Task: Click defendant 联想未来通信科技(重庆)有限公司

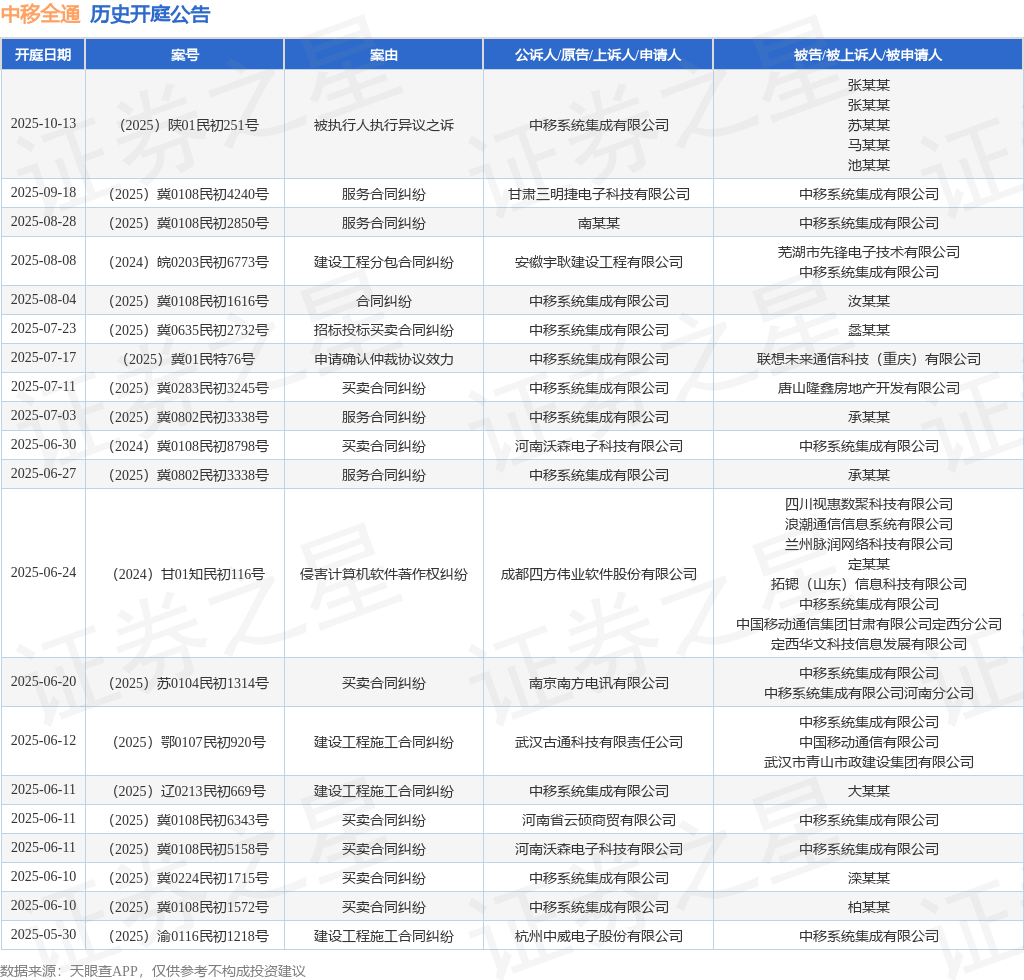Action: click(869, 360)
